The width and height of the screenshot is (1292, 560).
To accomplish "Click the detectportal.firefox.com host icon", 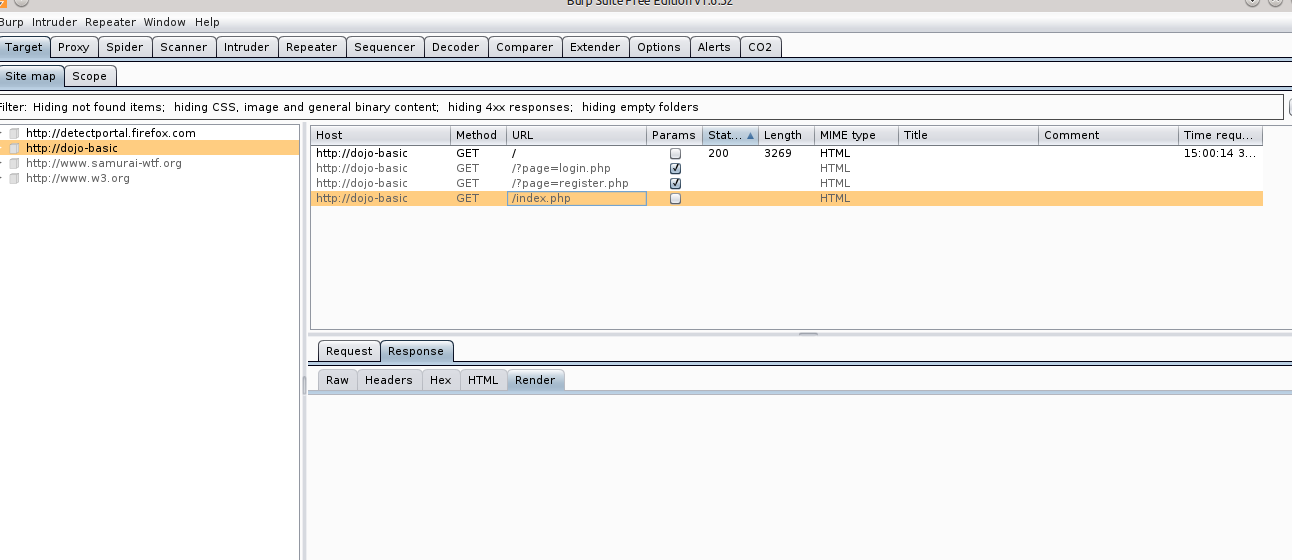I will click(15, 133).
